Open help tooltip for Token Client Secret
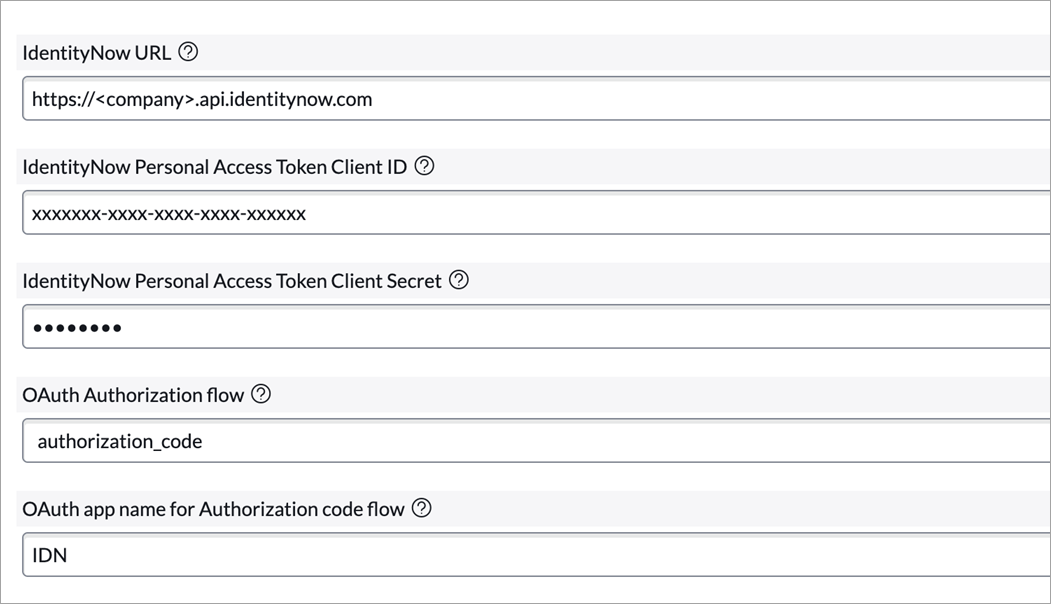1051x604 pixels. (x=458, y=280)
